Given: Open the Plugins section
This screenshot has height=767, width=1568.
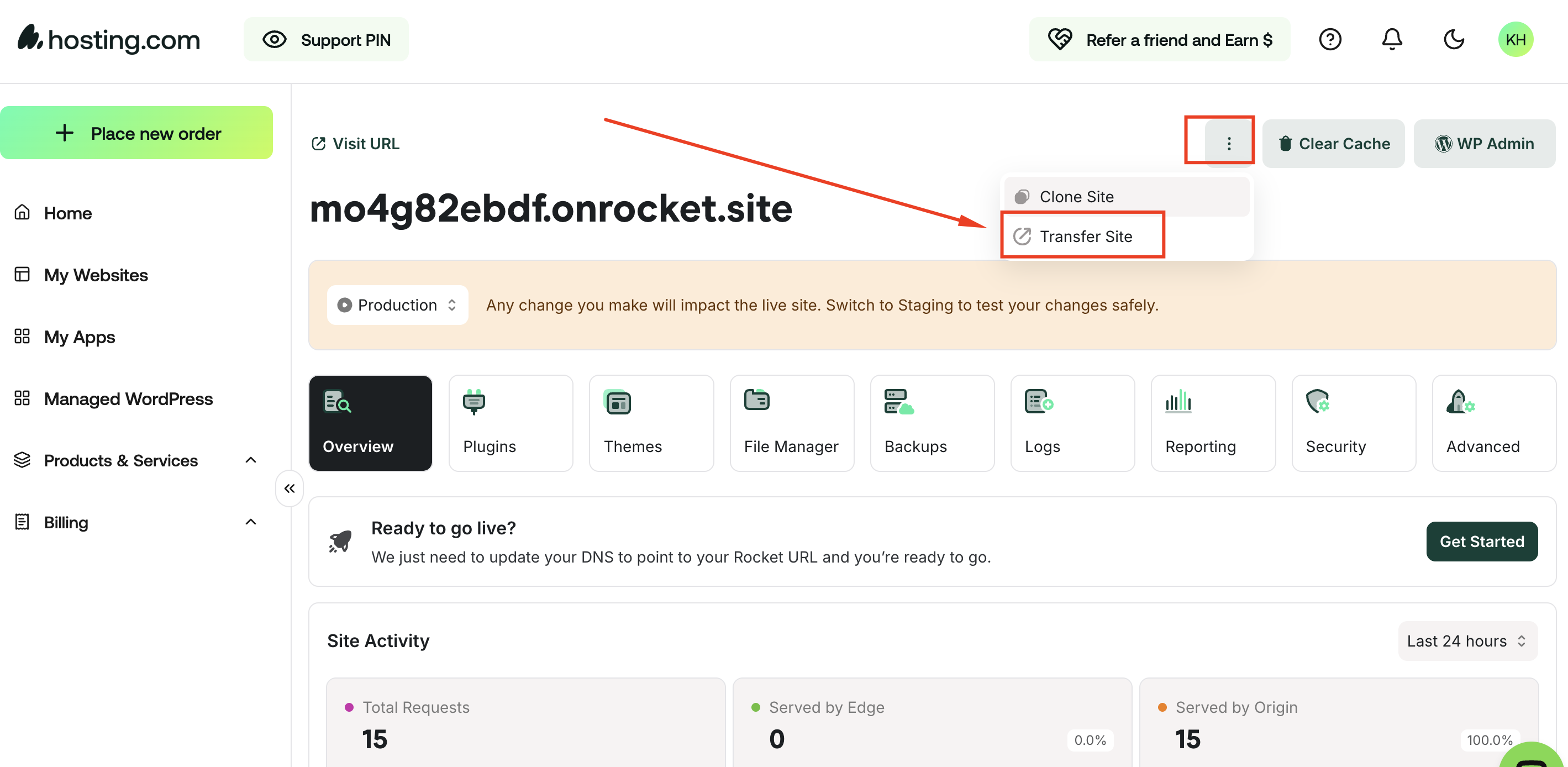Looking at the screenshot, I should tap(511, 423).
